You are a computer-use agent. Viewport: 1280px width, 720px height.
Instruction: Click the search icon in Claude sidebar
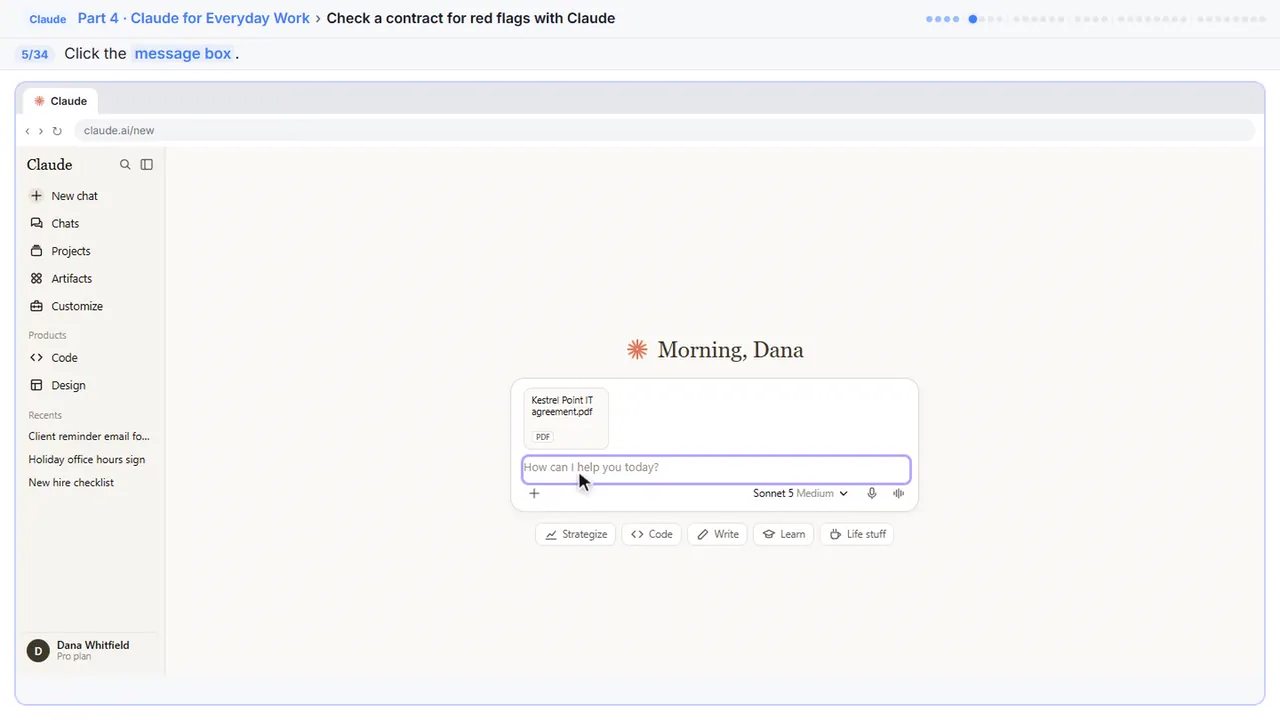coord(125,165)
